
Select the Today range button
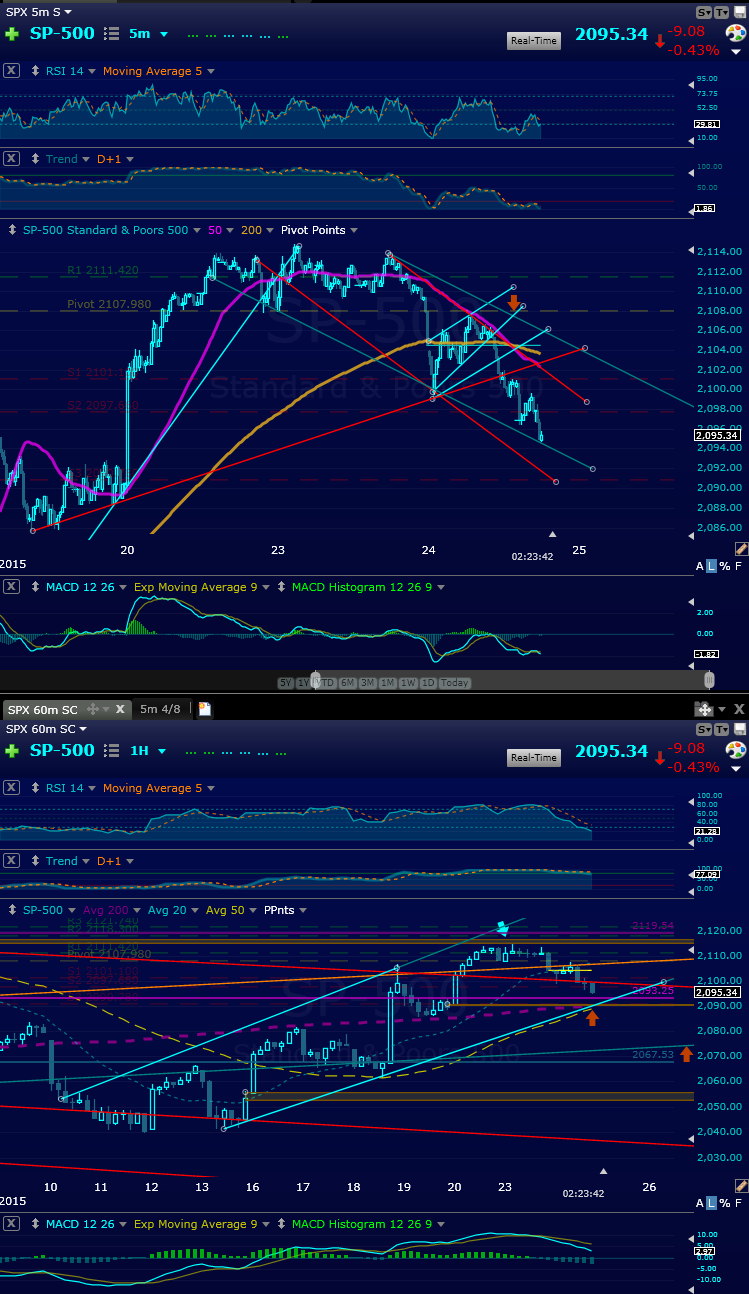454,683
